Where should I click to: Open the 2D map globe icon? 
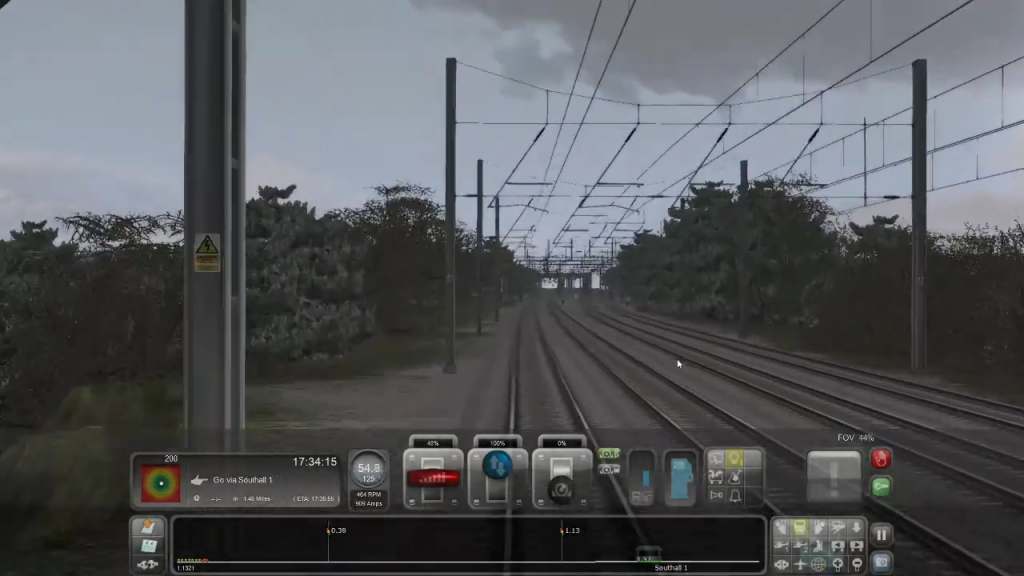tap(818, 565)
